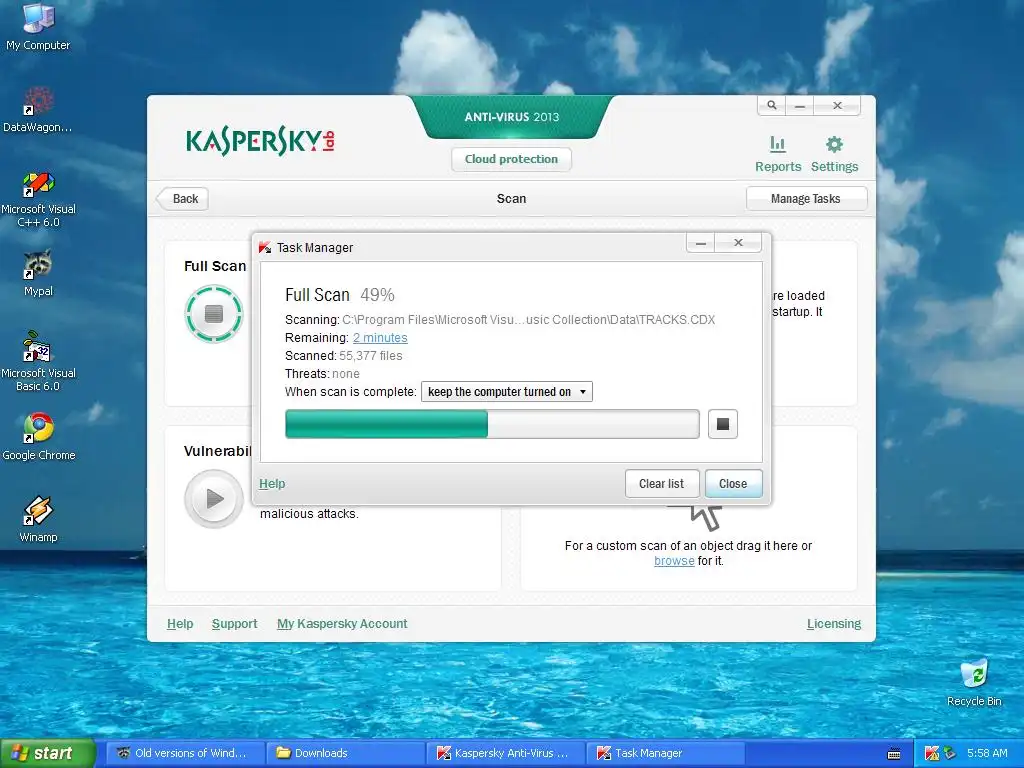The image size is (1024, 768).
Task: Click the 5:58 AM system clock
Action: point(987,753)
